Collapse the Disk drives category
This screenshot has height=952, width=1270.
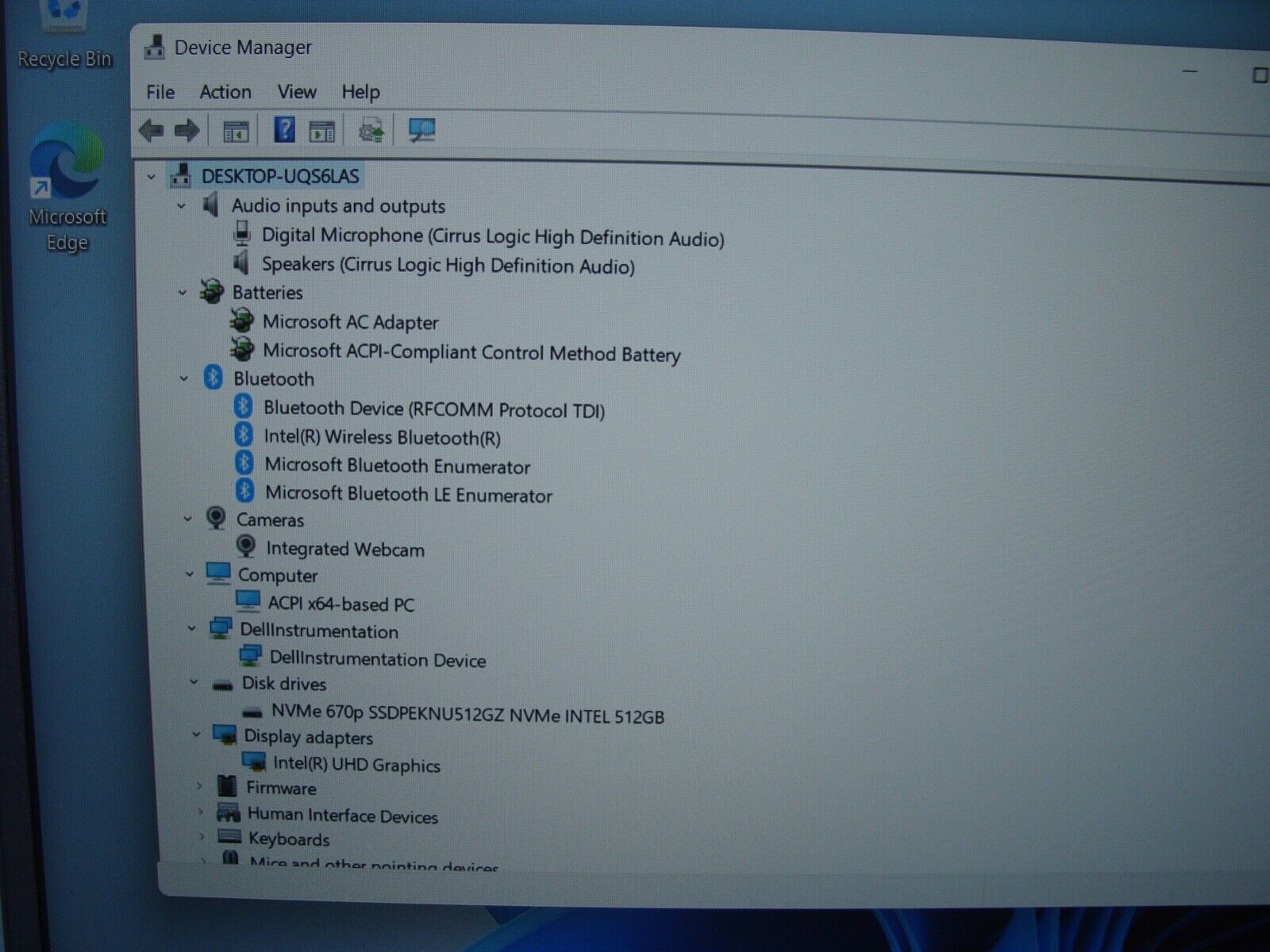click(194, 682)
